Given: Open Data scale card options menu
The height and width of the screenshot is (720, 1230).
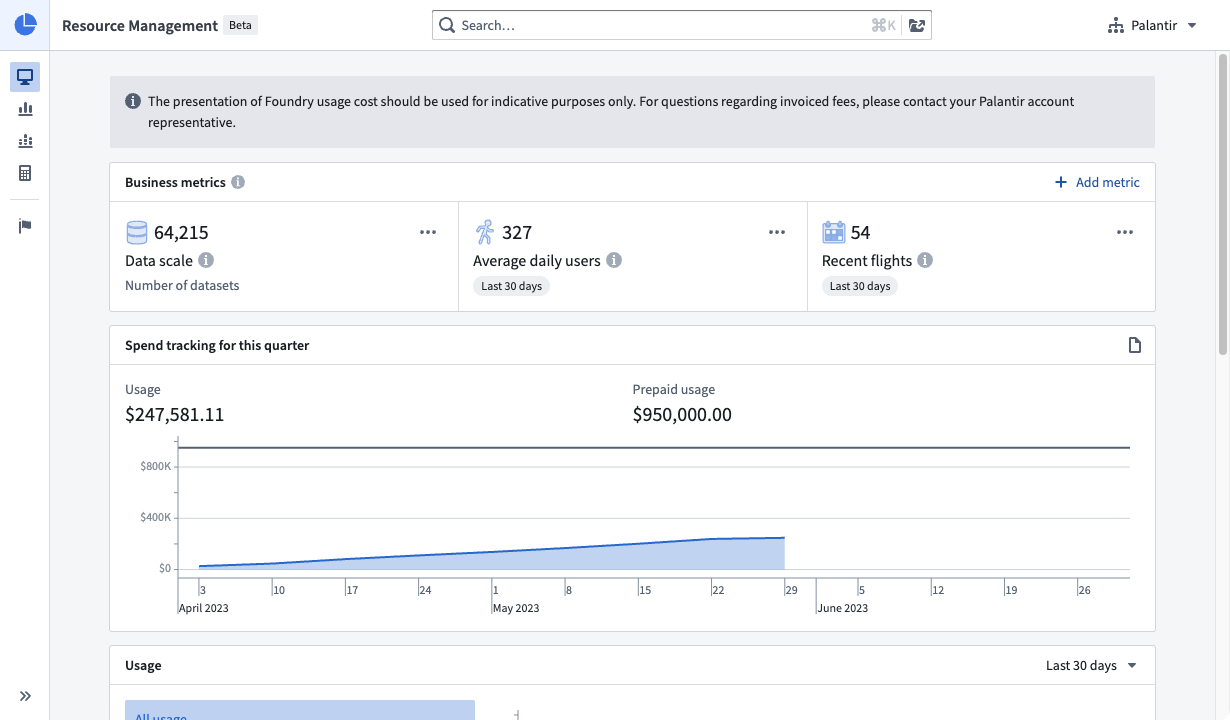Looking at the screenshot, I should point(428,232).
